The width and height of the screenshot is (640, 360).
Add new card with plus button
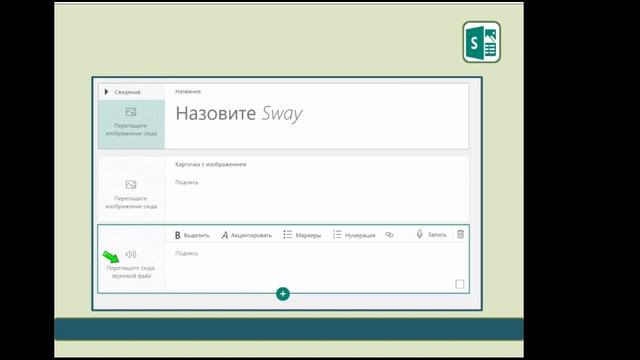tap(283, 294)
